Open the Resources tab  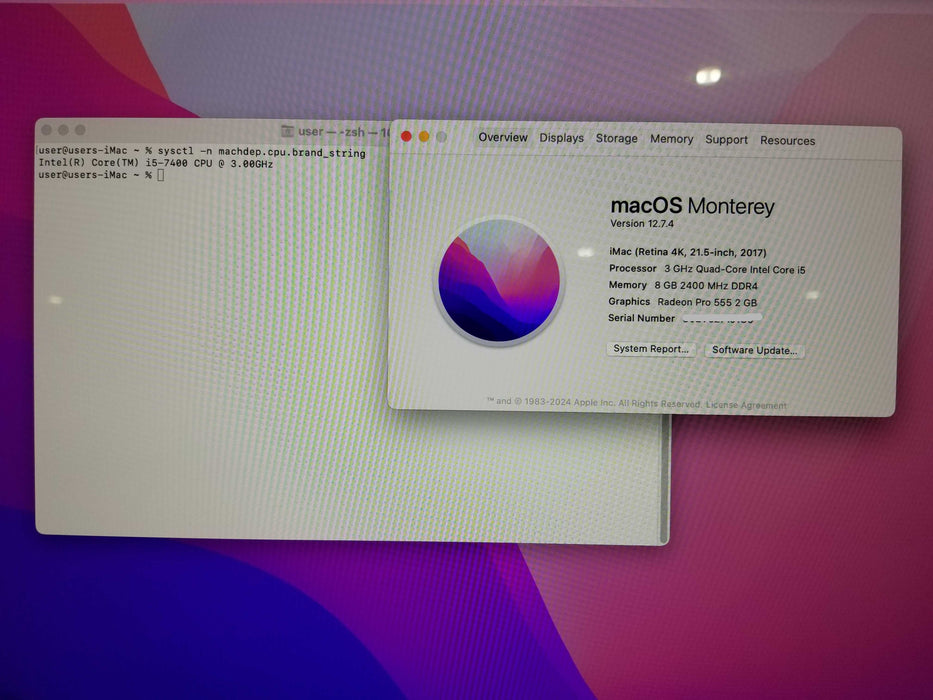coord(787,140)
